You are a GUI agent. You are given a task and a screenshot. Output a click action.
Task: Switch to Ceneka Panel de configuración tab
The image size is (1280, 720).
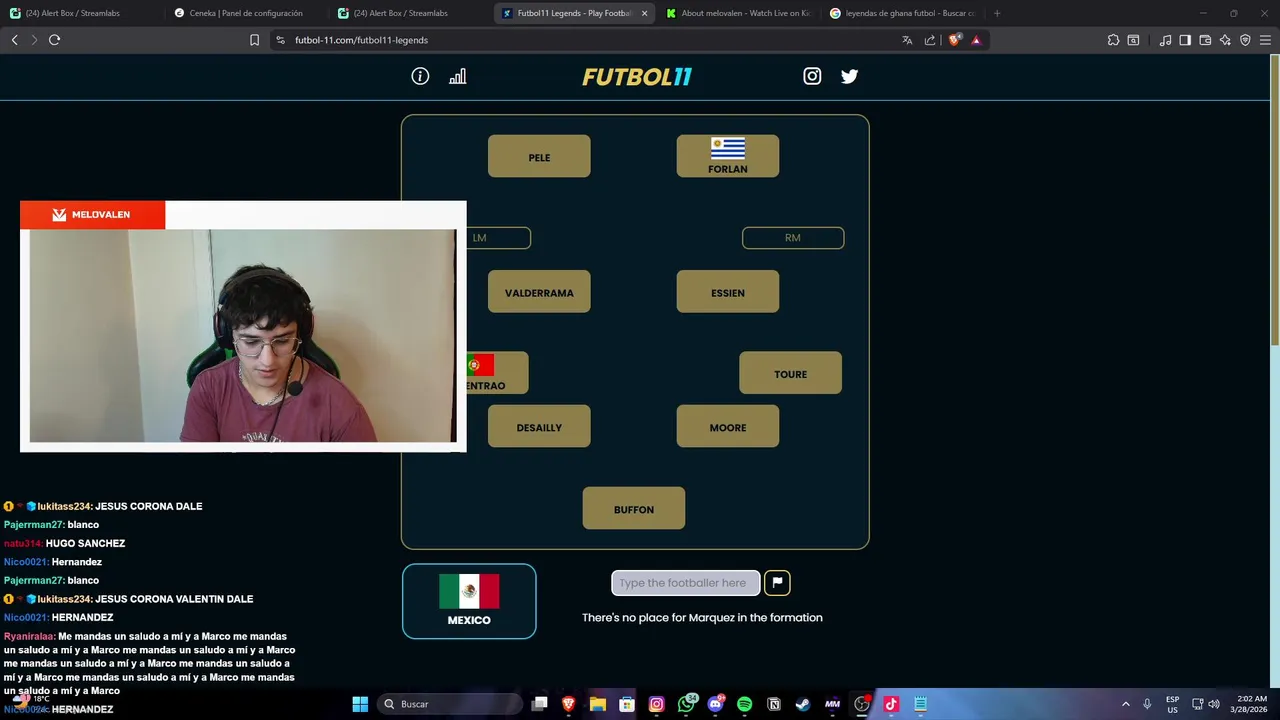tap(246, 13)
